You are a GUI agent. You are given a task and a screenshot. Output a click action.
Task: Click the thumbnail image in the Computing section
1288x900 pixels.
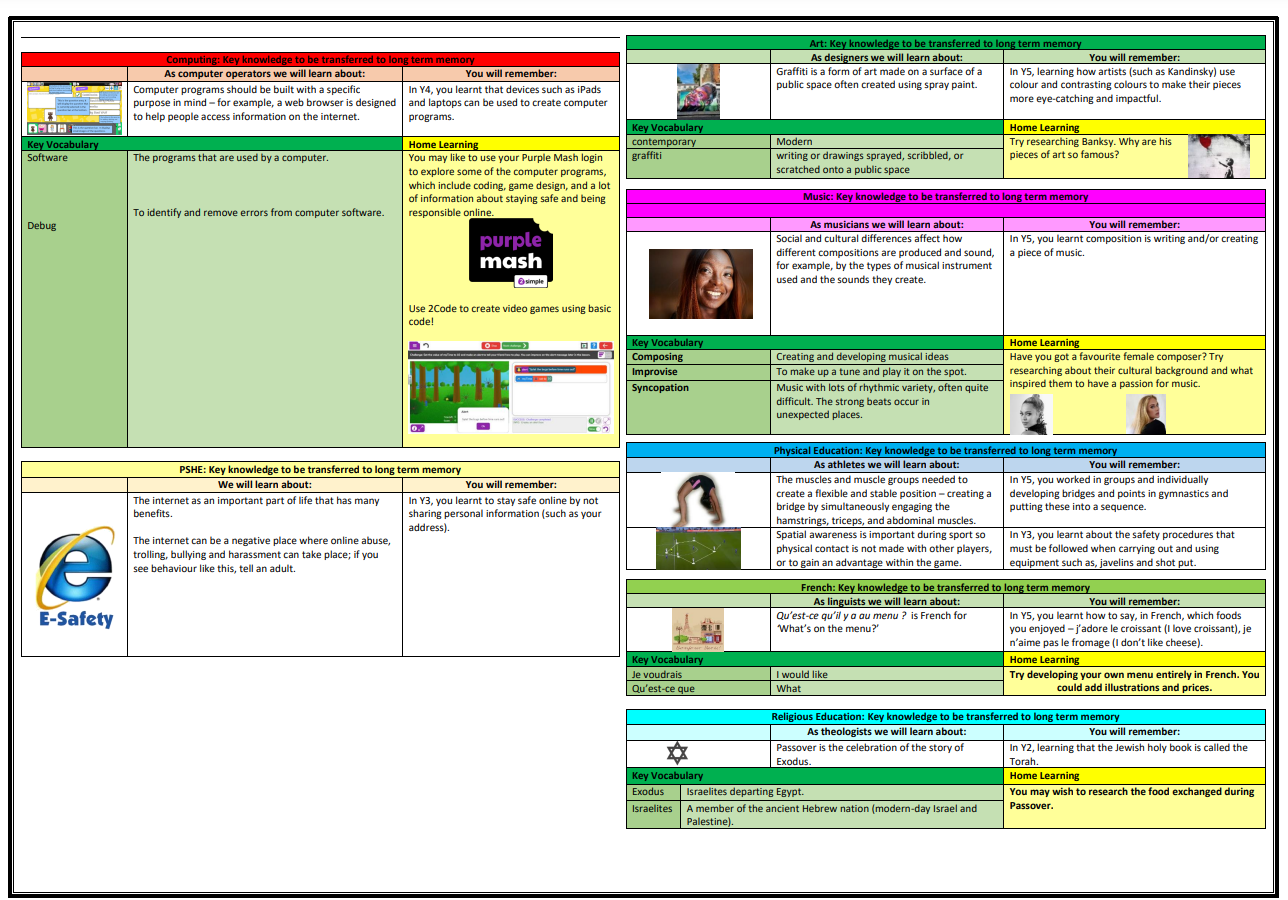[x=74, y=108]
